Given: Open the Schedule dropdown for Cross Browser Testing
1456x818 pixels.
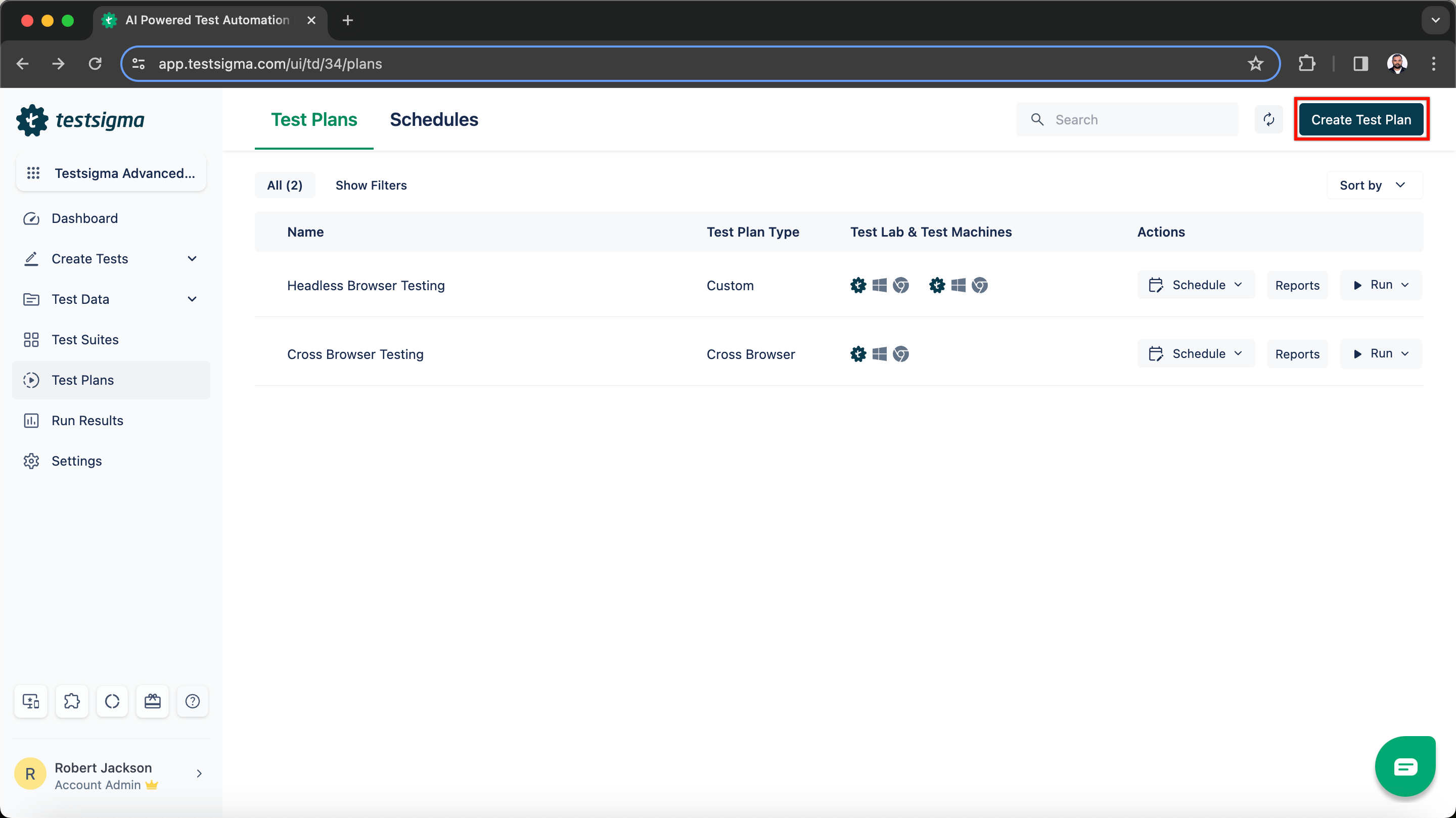Looking at the screenshot, I should click(x=1196, y=354).
